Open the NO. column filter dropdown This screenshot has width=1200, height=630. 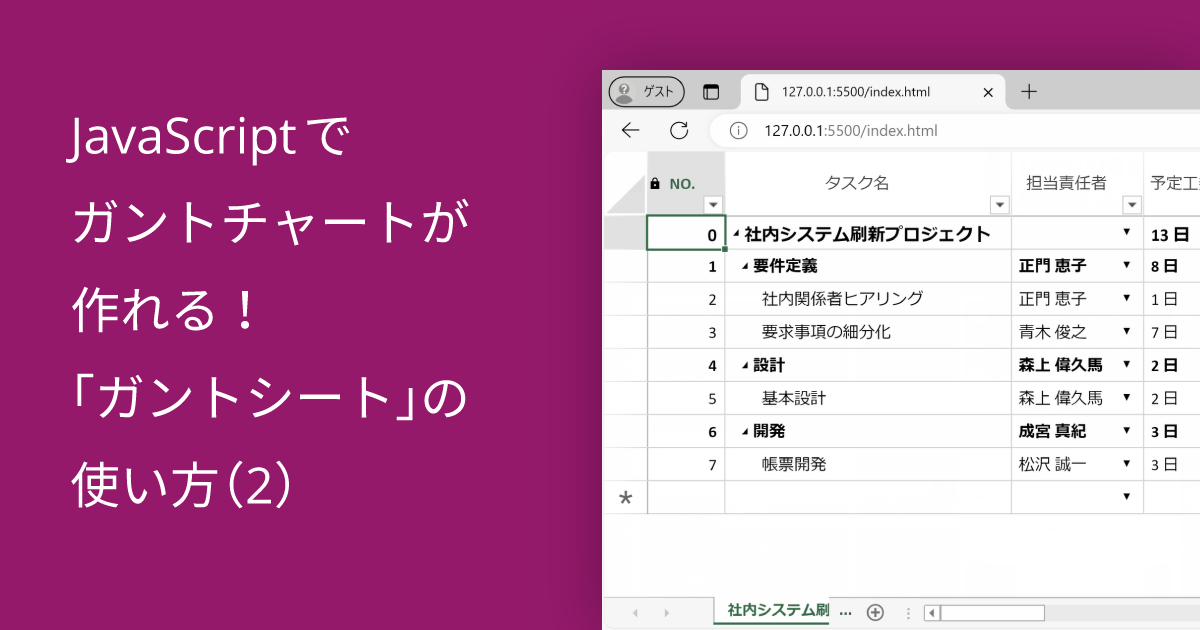(x=714, y=204)
